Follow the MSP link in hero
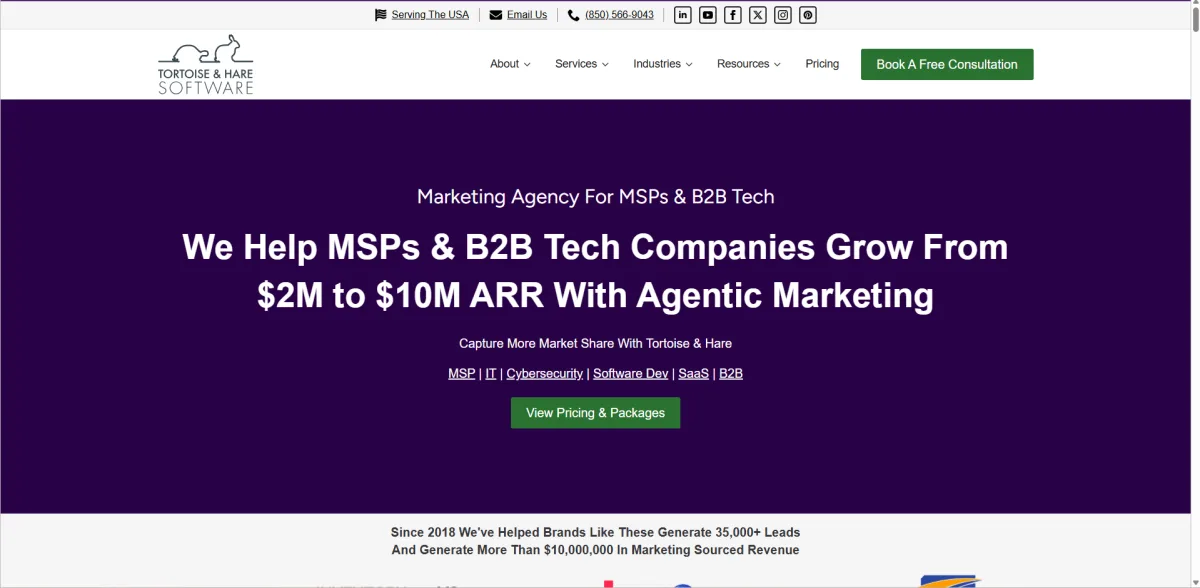The image size is (1200, 588). point(462,374)
